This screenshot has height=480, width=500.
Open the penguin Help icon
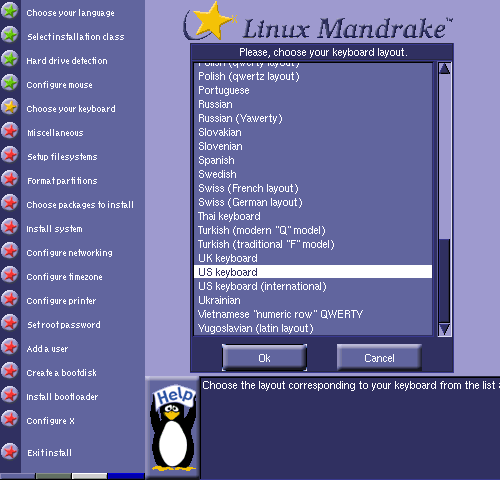pos(173,427)
